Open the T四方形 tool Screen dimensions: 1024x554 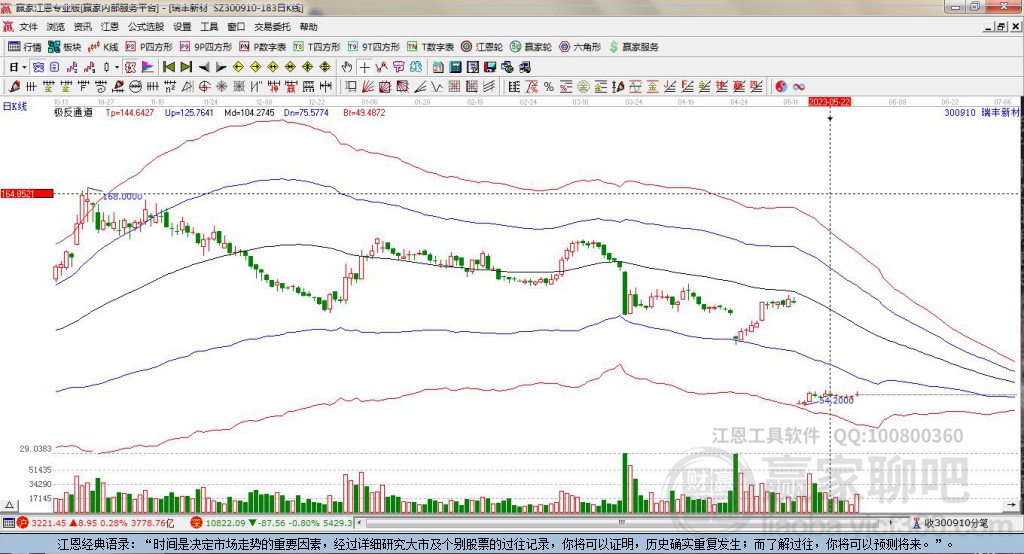[317, 47]
